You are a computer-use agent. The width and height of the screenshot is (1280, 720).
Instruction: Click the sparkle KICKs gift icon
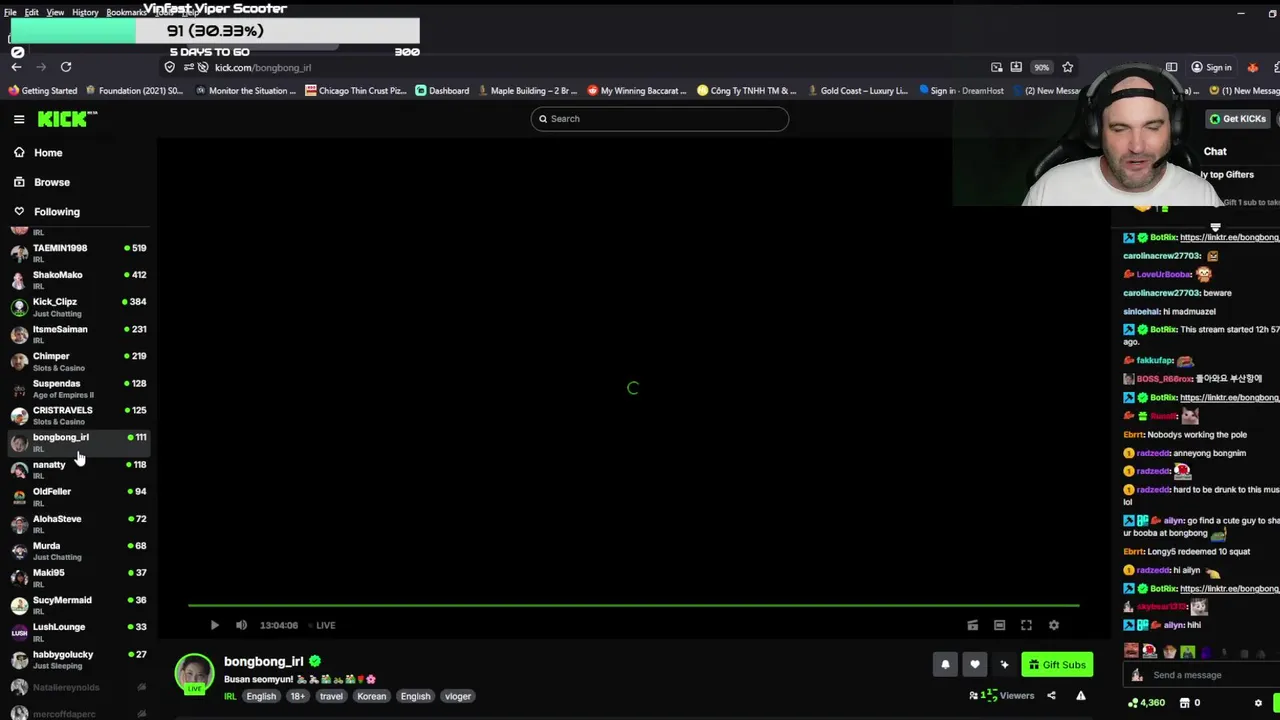tap(1004, 664)
